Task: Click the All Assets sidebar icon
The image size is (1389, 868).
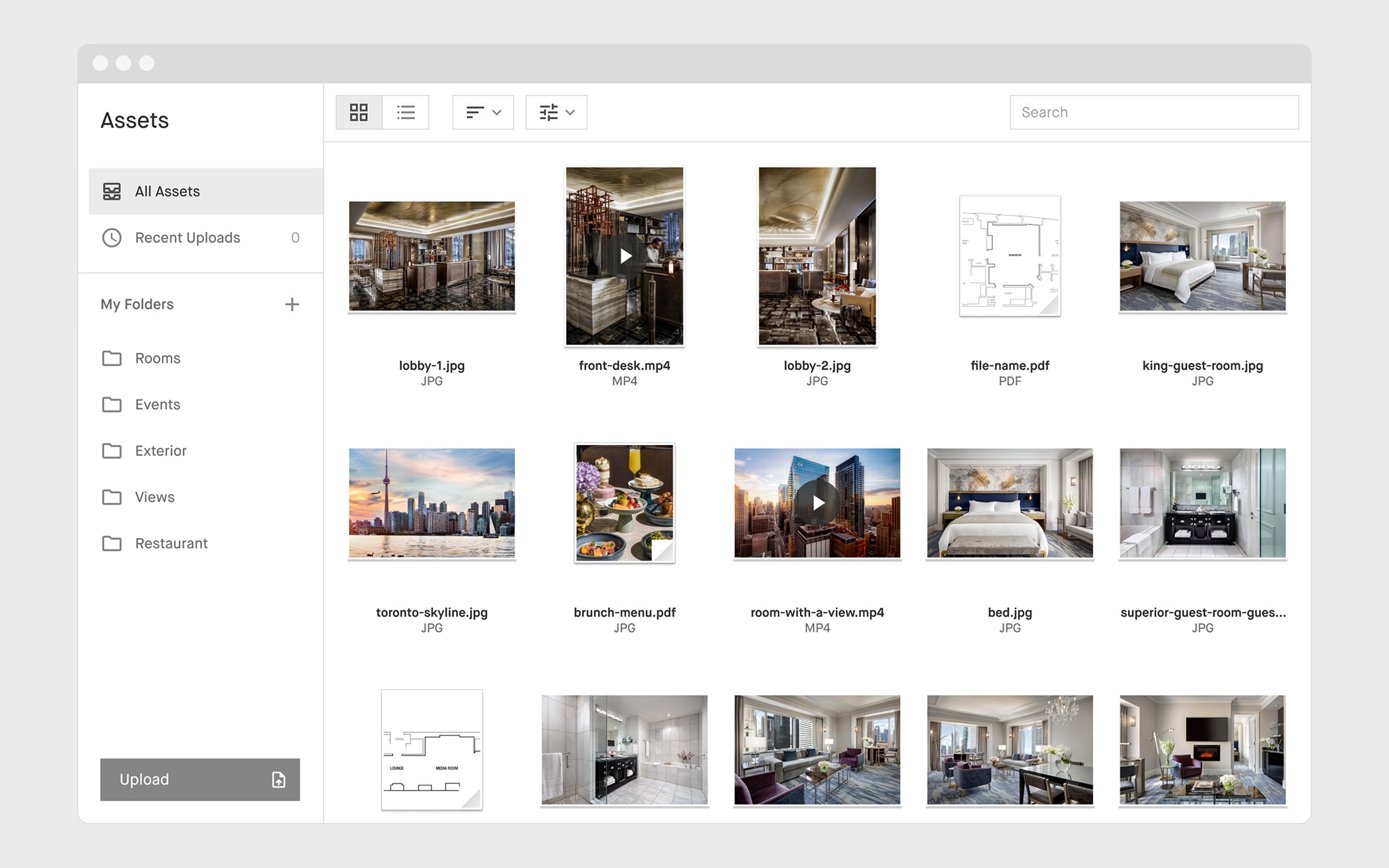Action: tap(113, 191)
